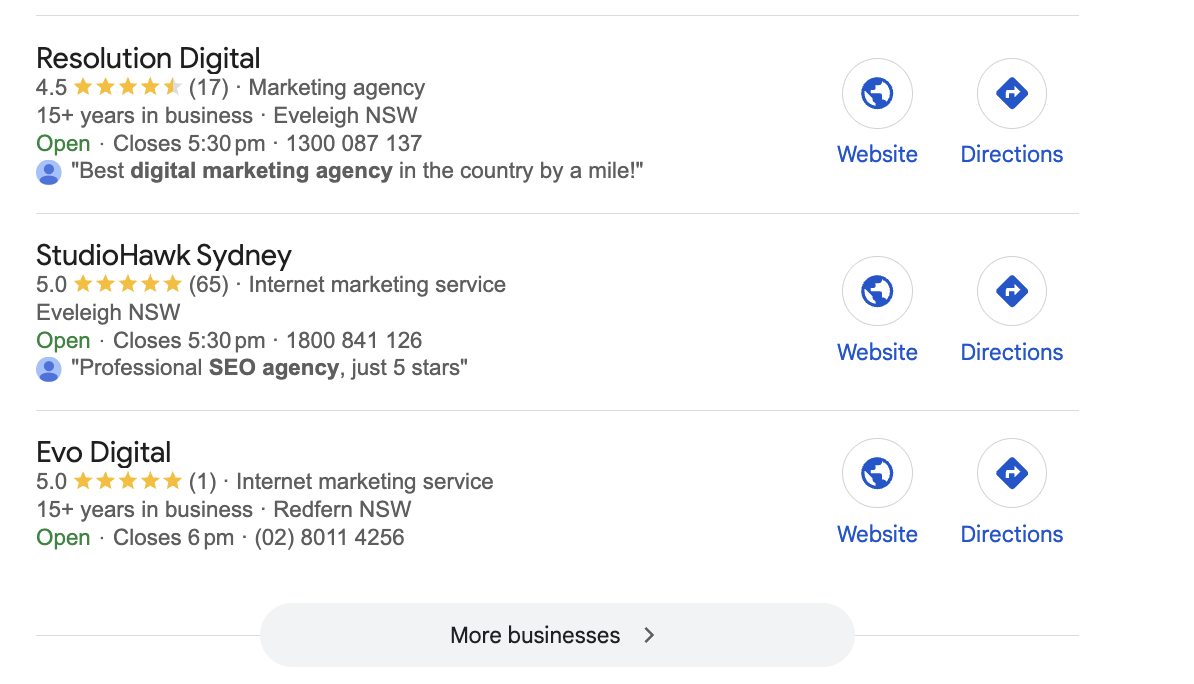This screenshot has width=1194, height=684.
Task: Click Directions label for StudioHawk Sydney
Action: click(1011, 352)
